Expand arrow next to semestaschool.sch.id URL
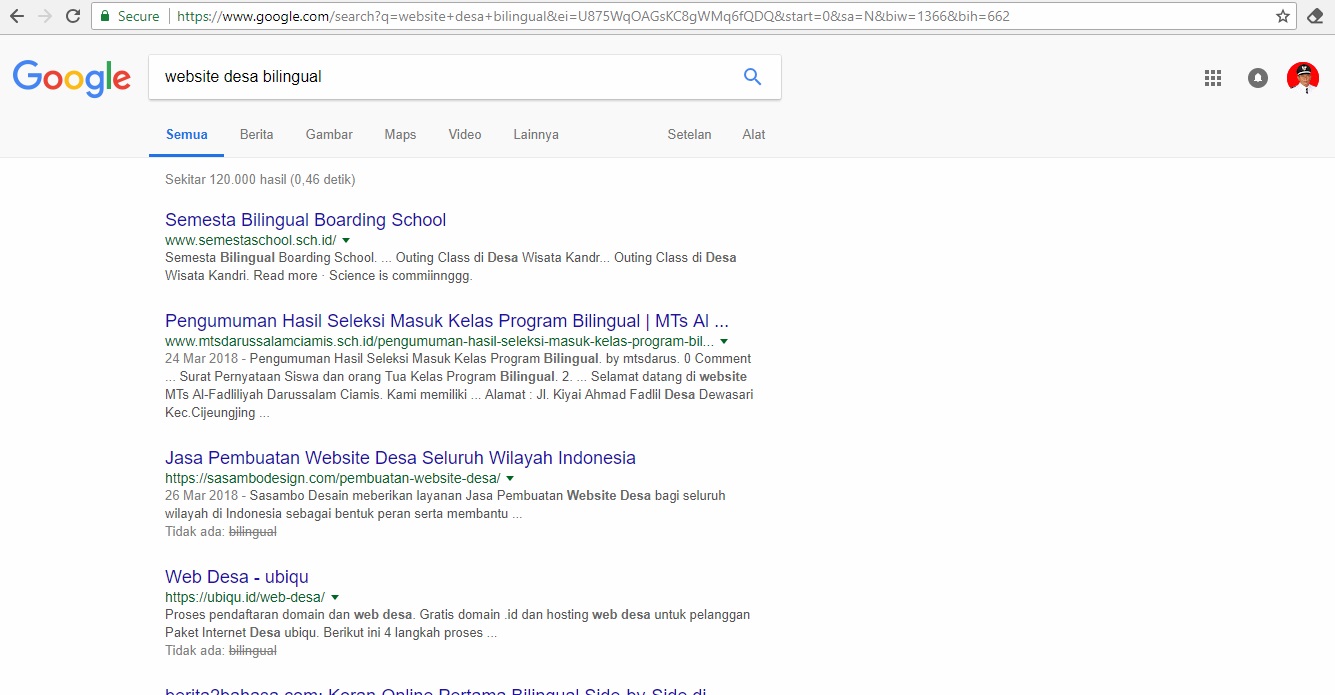 point(346,241)
